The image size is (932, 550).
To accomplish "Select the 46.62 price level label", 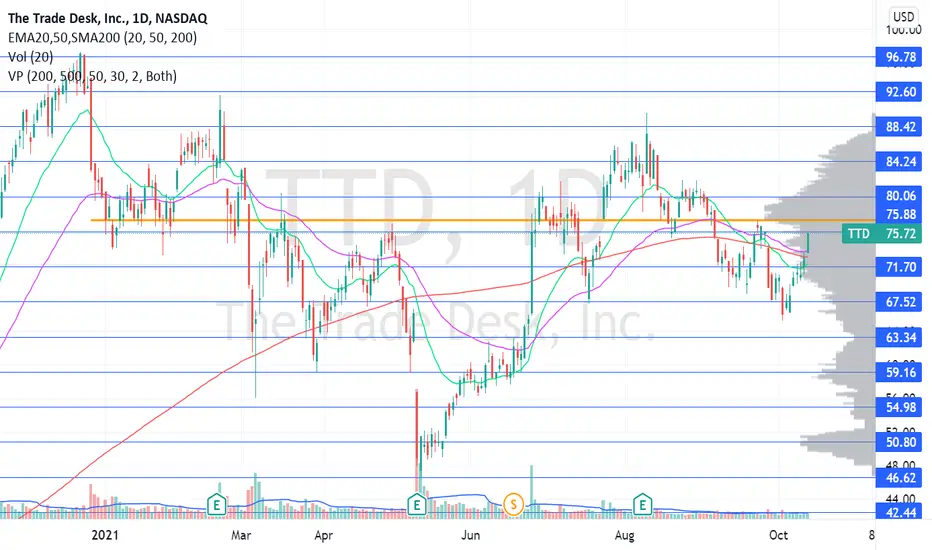I will click(x=899, y=477).
